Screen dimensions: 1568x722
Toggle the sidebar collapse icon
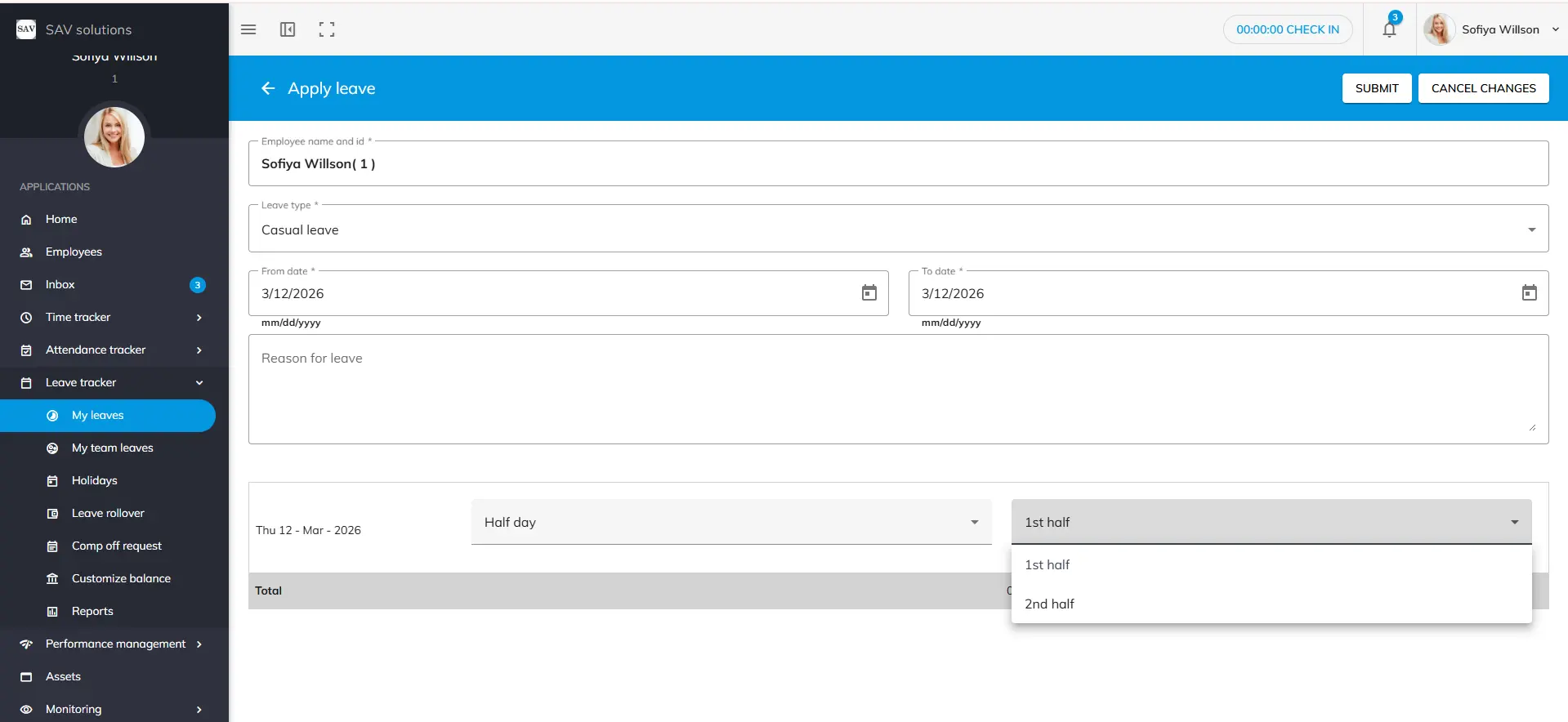point(288,29)
